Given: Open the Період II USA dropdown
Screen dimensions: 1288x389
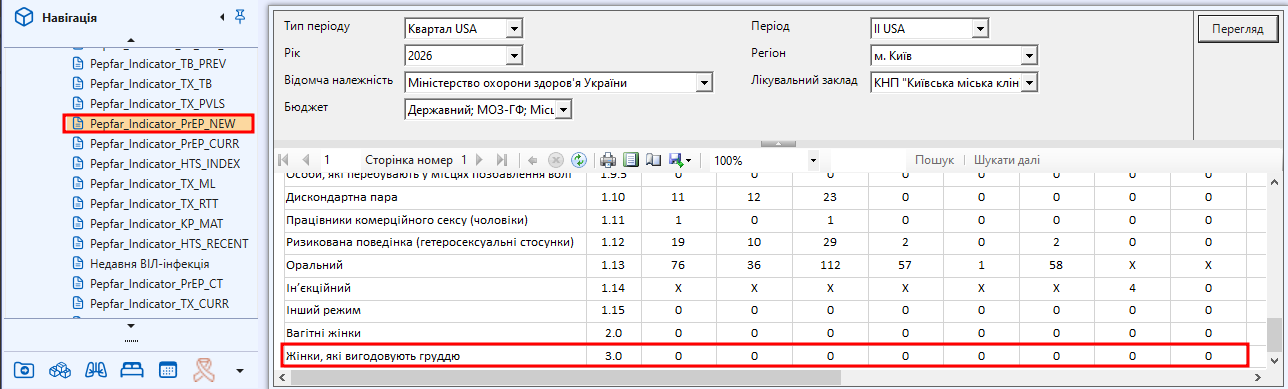Looking at the screenshot, I should (980, 28).
